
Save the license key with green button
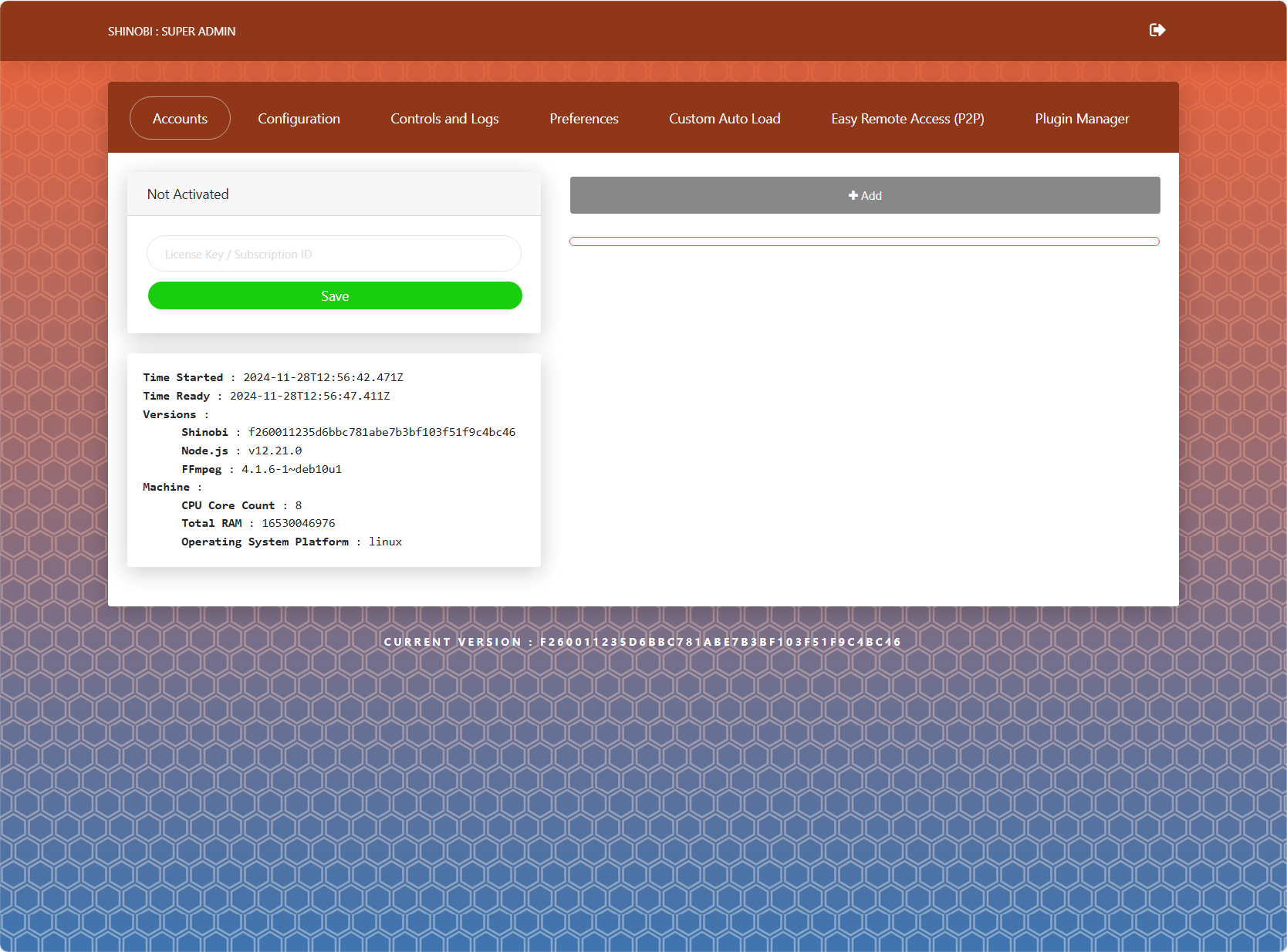[x=335, y=295]
